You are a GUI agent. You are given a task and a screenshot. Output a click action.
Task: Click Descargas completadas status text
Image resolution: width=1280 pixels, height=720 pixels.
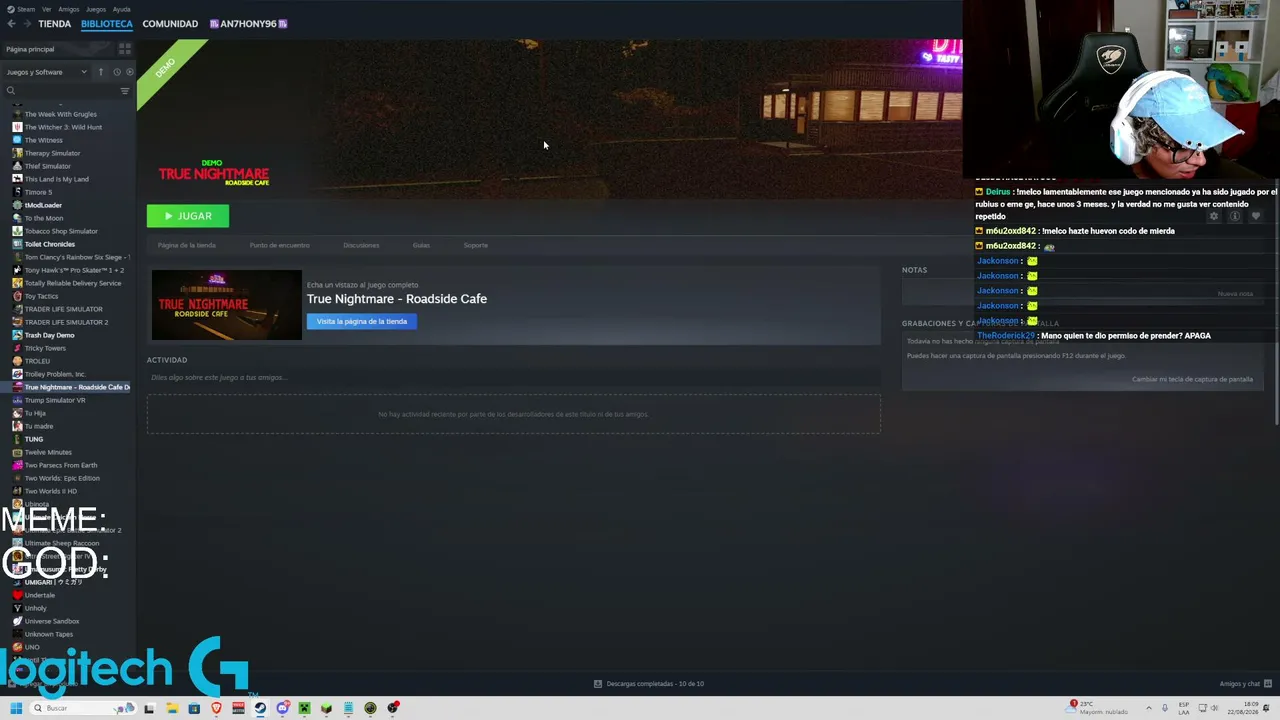(655, 684)
